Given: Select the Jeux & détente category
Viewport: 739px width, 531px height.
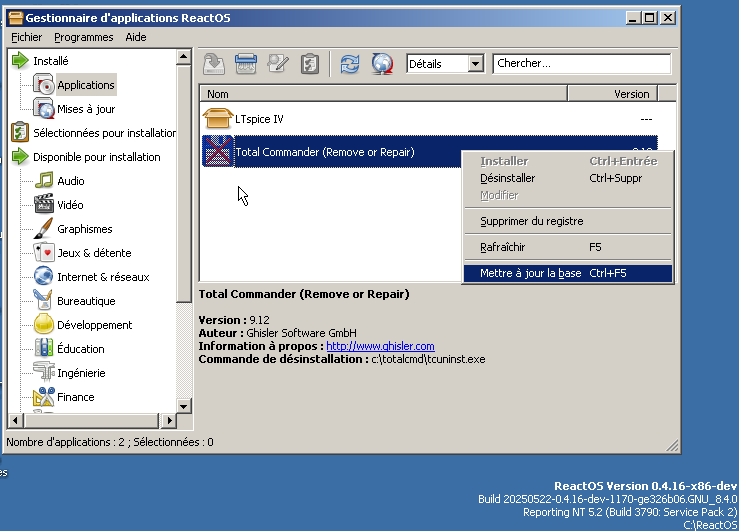Looking at the screenshot, I should 93,253.
